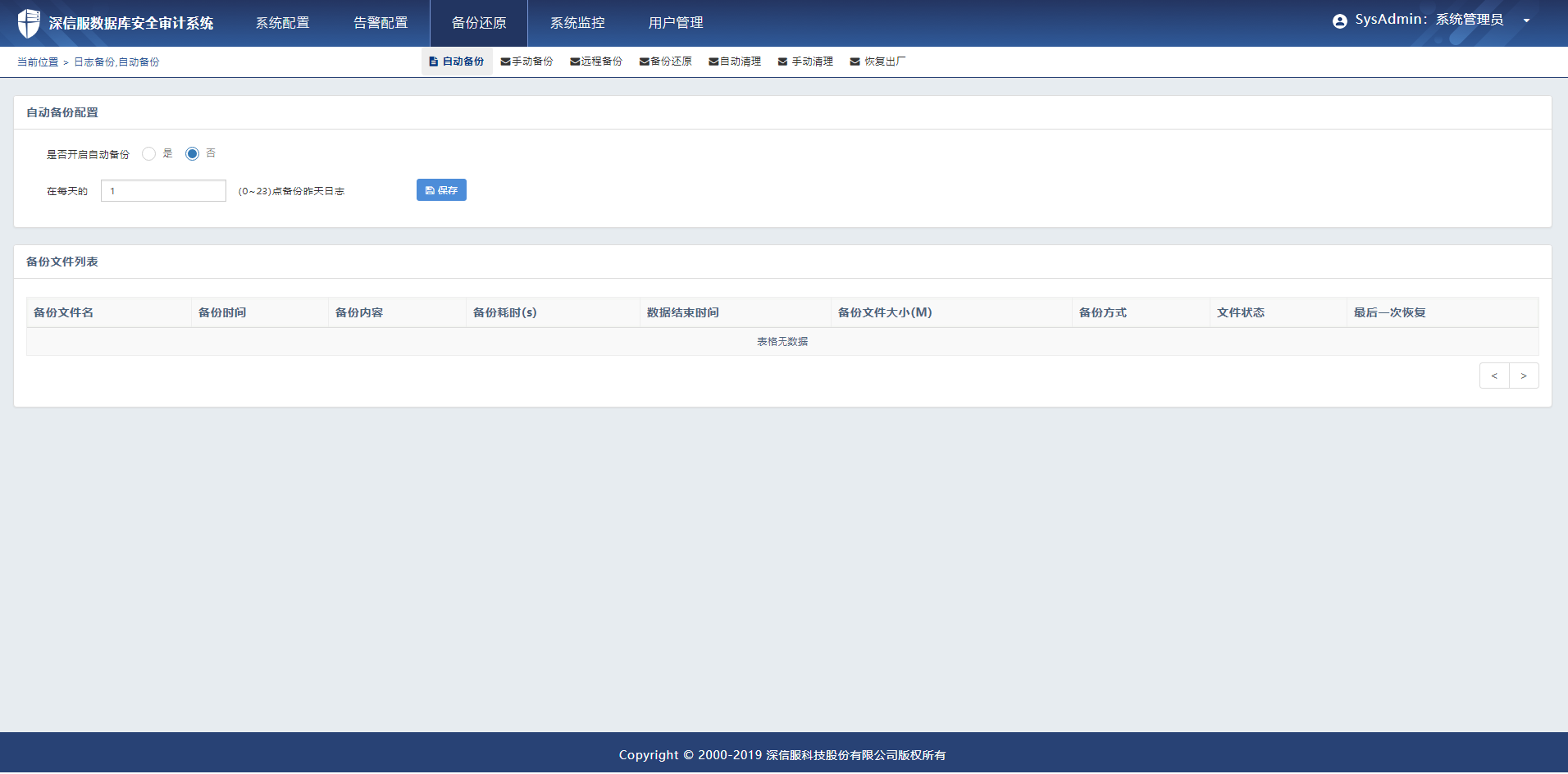Open the 自动清理 sub-tab with the envelope icon
Viewport: 1568px width, 774px height.
pos(735,61)
